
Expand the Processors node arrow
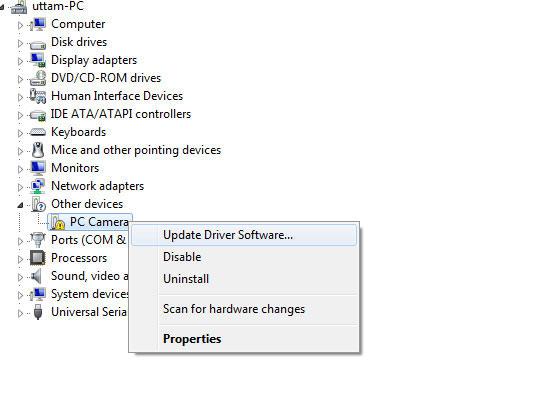(x=20, y=259)
